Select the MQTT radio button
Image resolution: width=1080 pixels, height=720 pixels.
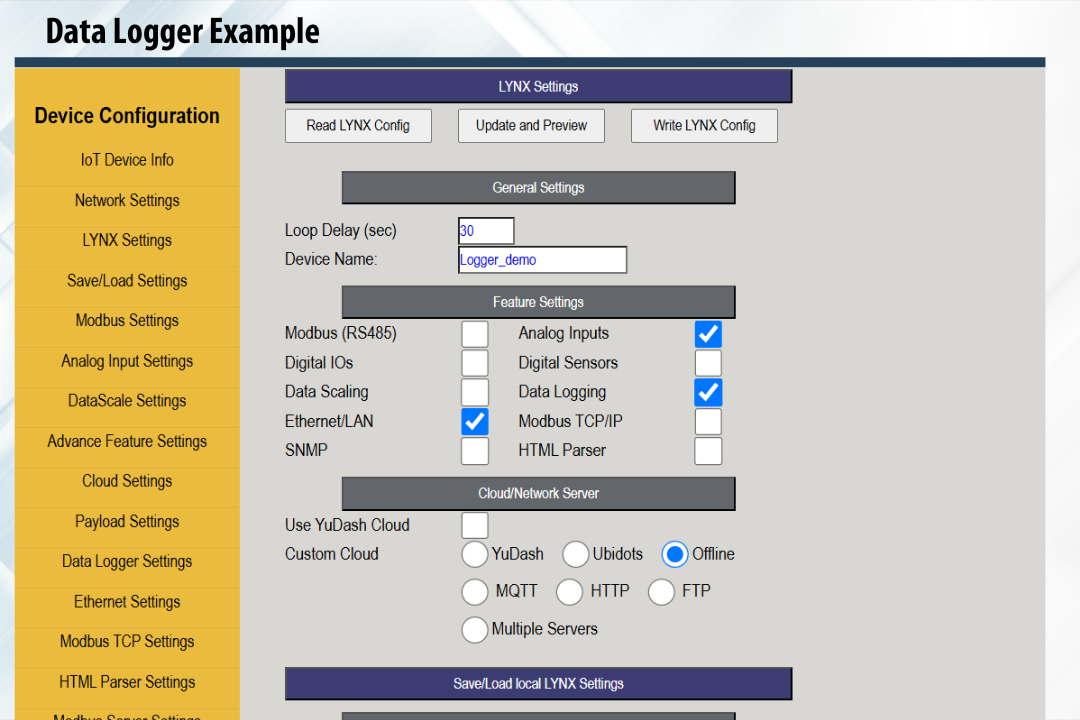(x=475, y=592)
